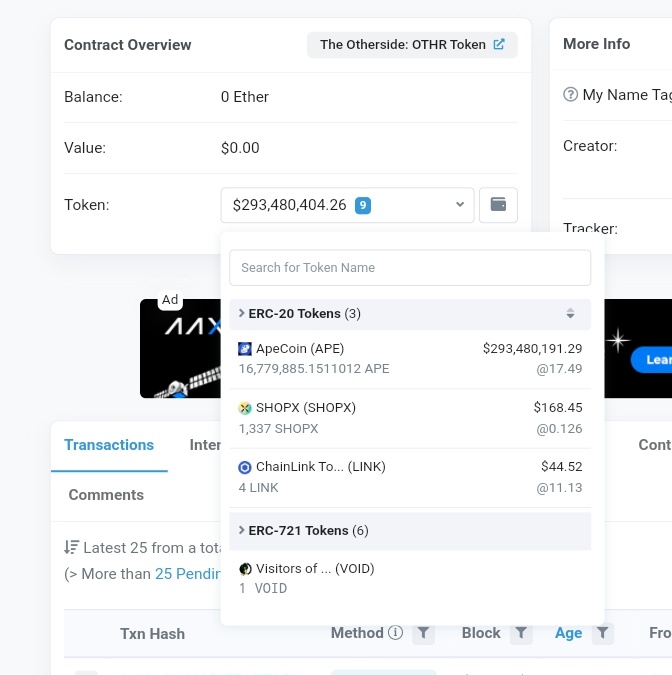
Task: Click the Search for Token Name field
Action: [x=410, y=268]
